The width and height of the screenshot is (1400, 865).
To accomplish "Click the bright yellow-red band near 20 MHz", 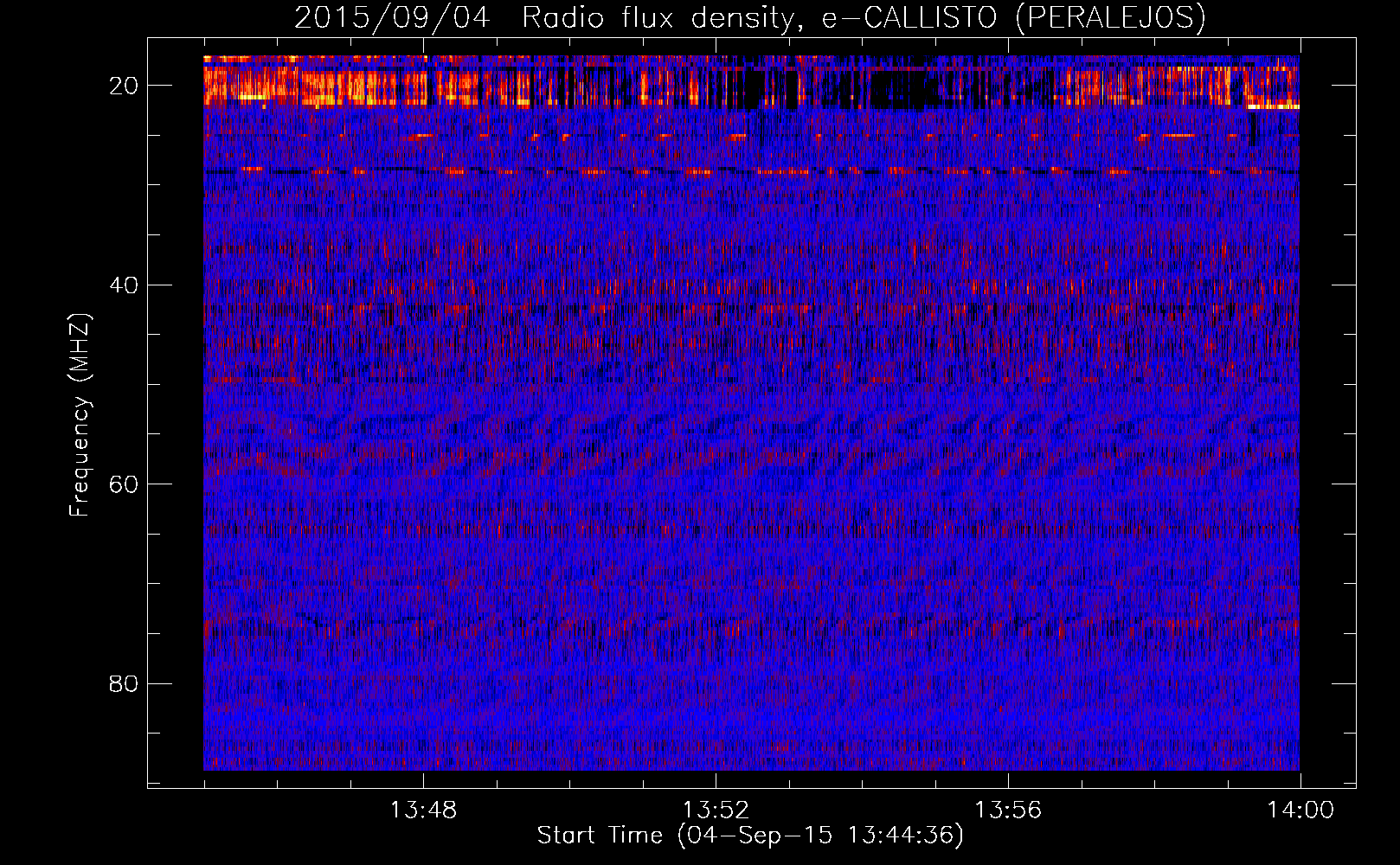I will 751,85.
